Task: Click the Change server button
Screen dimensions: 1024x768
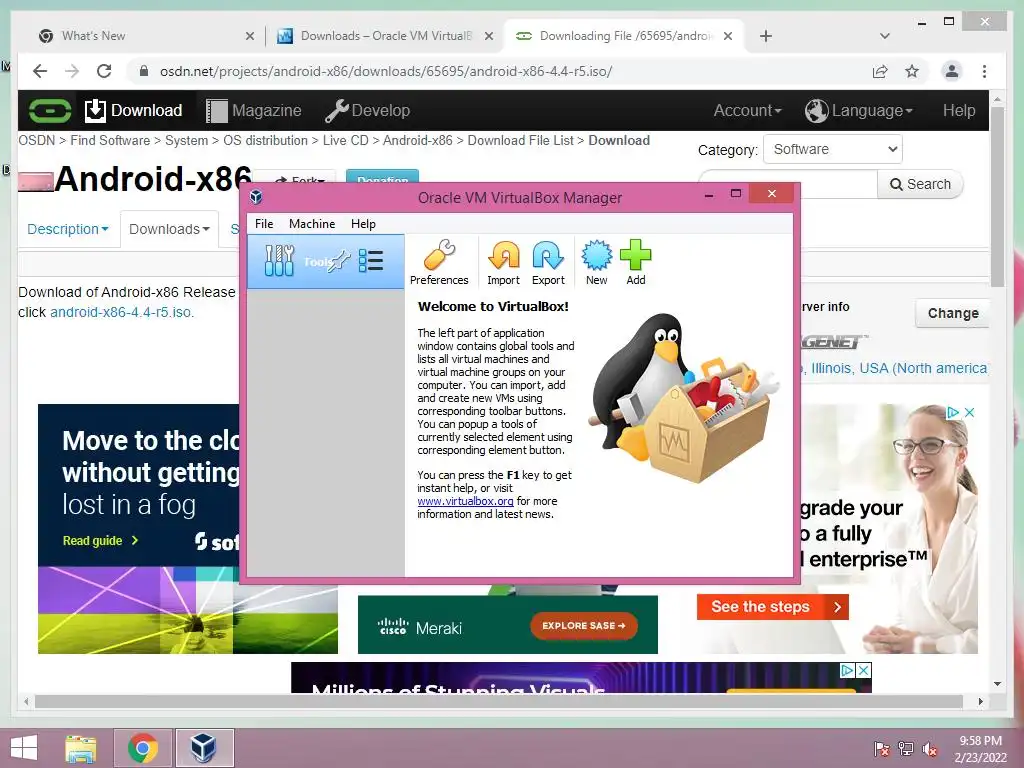Action: (x=953, y=313)
